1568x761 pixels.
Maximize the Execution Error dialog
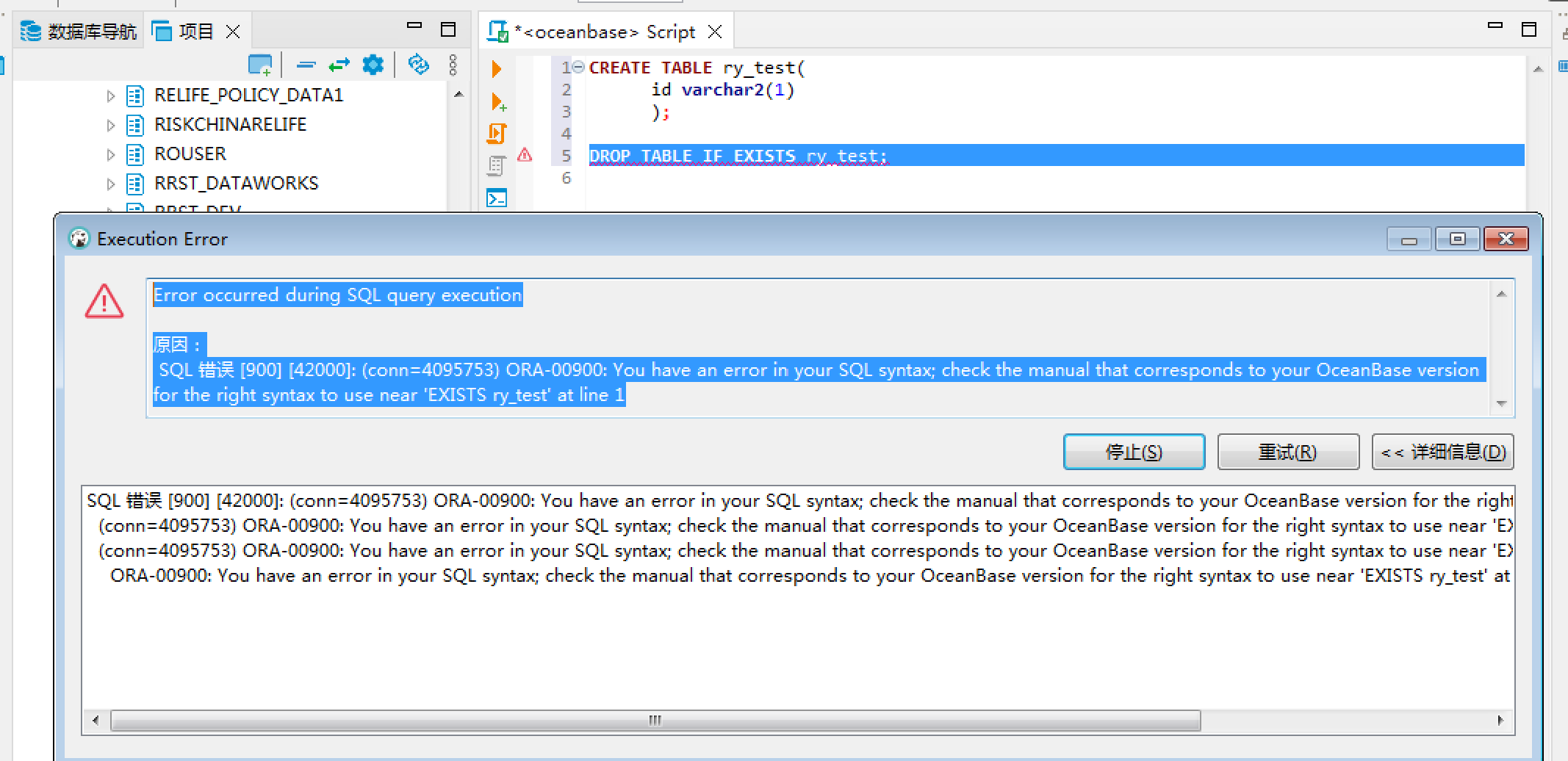coord(1458,239)
